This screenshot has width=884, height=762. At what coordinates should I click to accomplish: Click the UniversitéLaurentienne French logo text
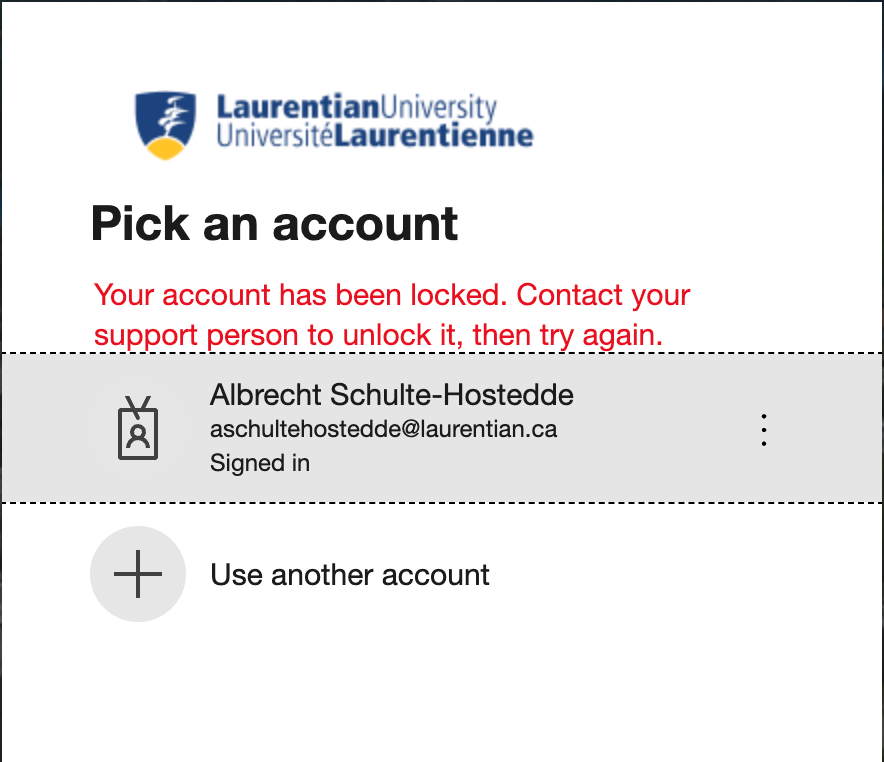point(374,136)
